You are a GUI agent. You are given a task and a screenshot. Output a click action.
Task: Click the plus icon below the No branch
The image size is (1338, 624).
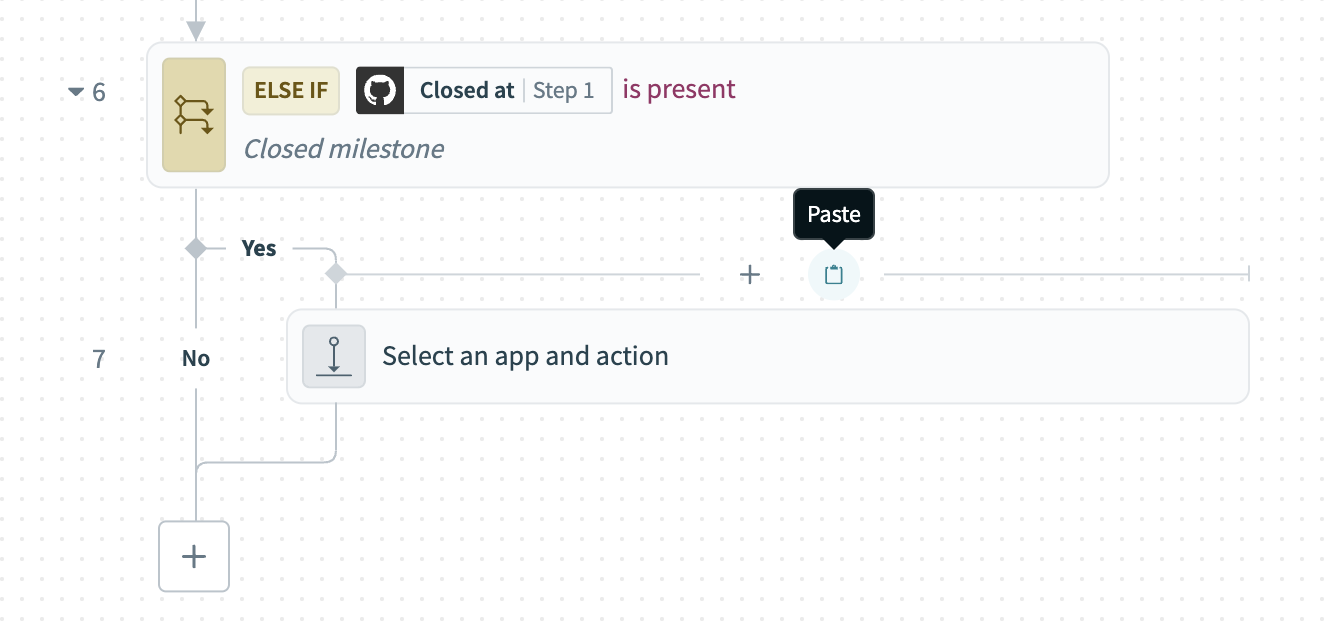(194, 556)
